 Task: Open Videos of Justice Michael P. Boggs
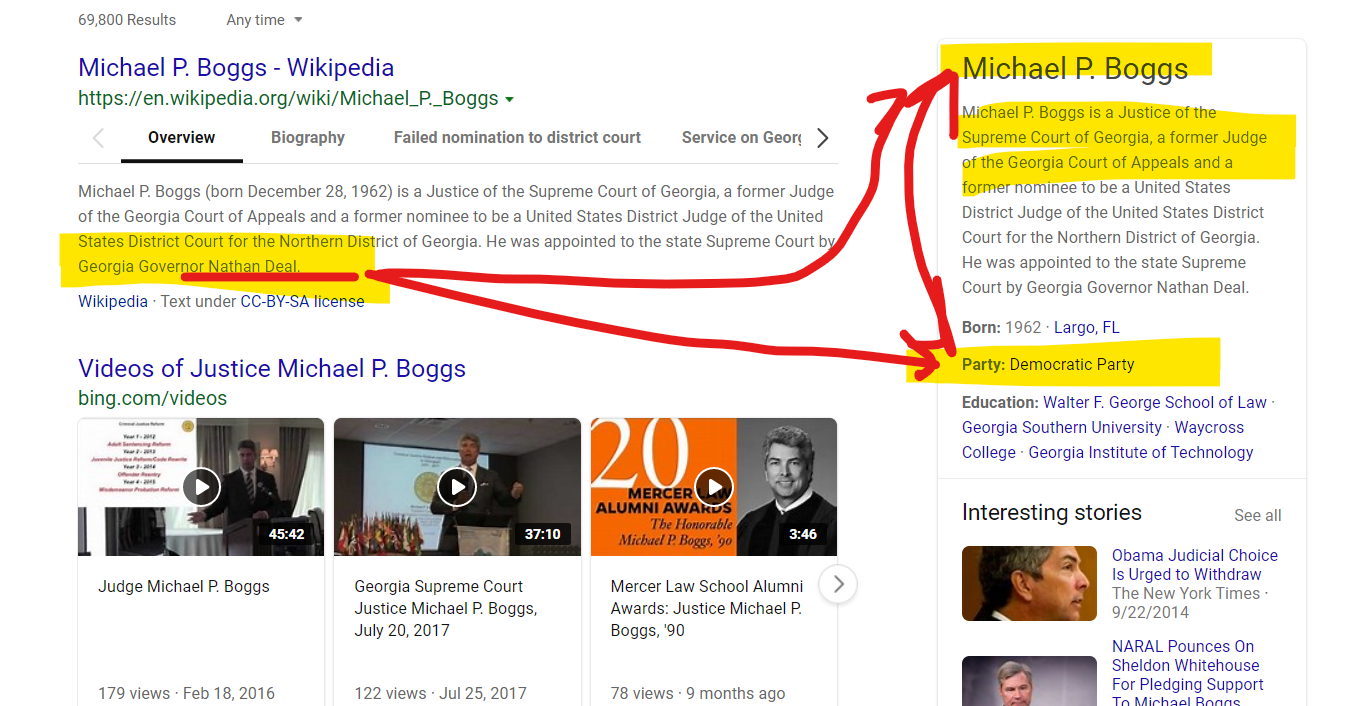(x=272, y=368)
